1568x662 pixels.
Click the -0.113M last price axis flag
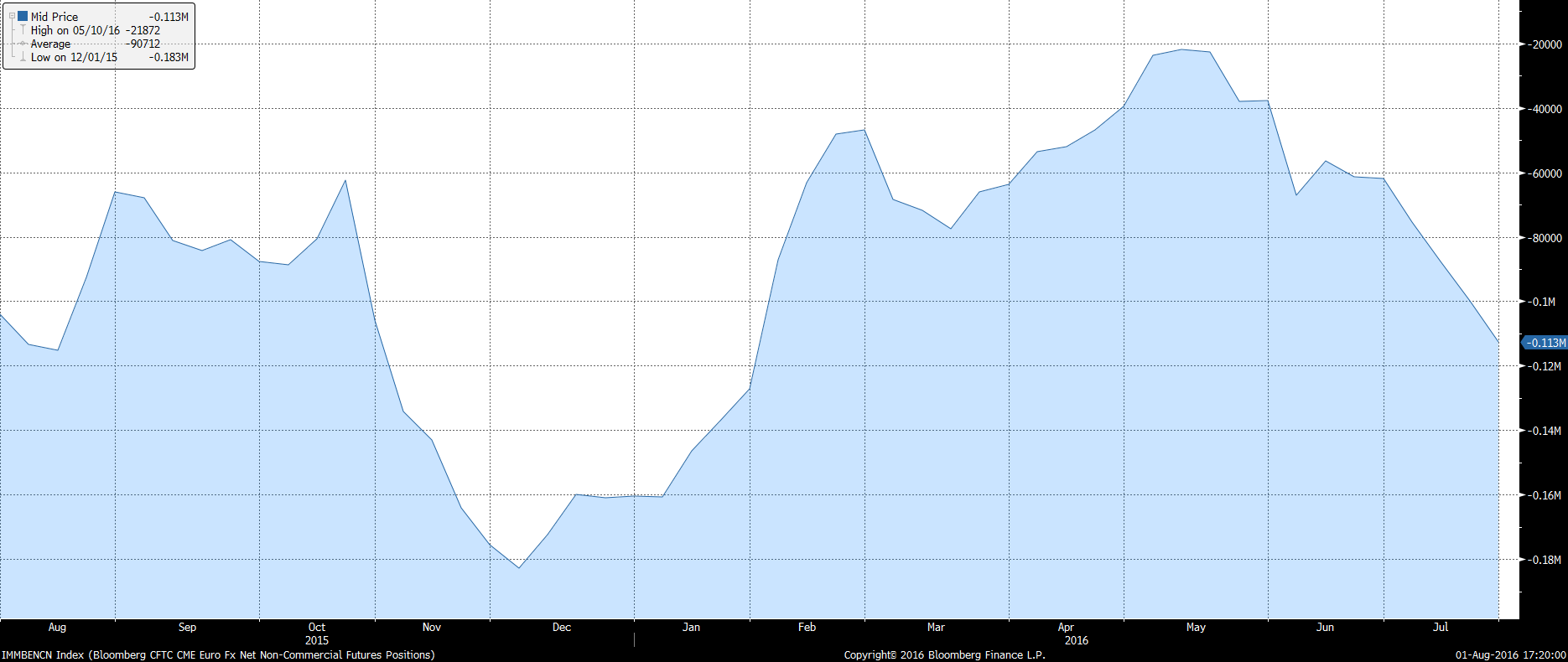pos(1544,343)
